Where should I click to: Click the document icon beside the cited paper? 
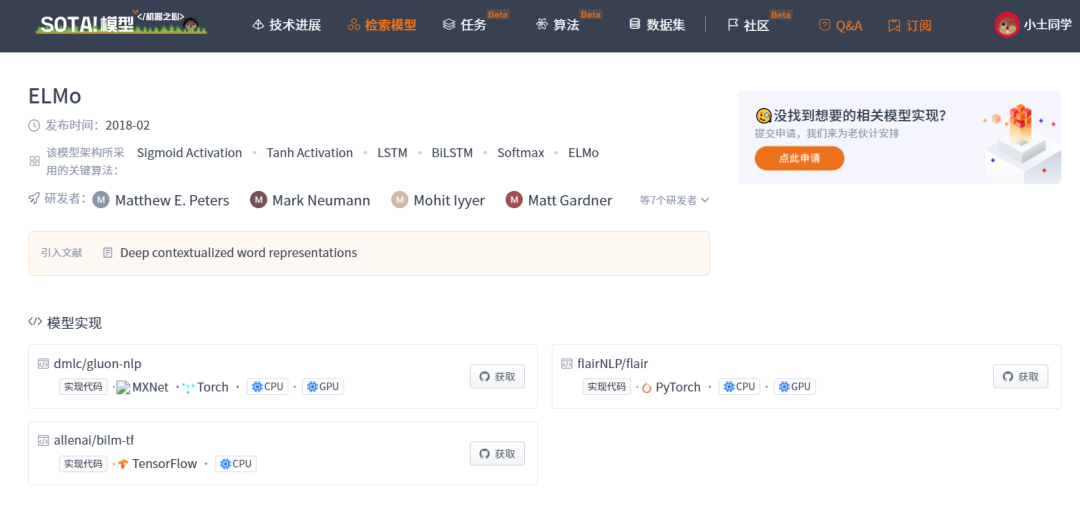click(x=108, y=253)
